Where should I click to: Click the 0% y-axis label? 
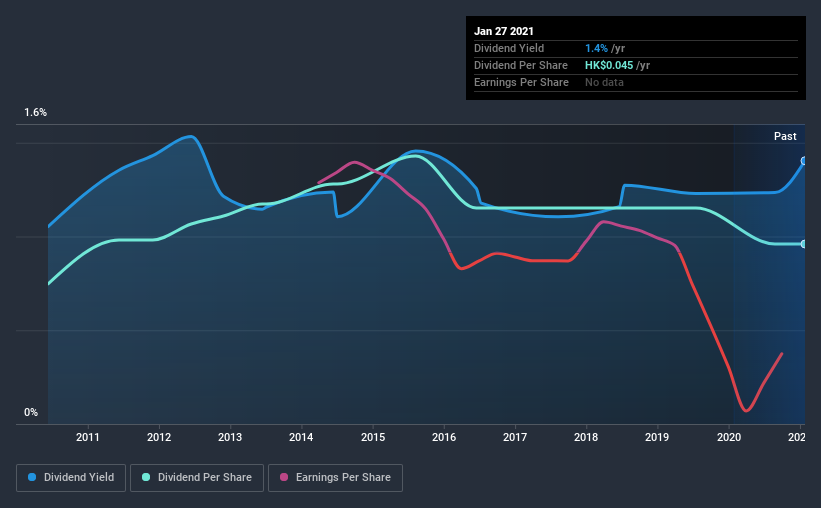tap(31, 412)
